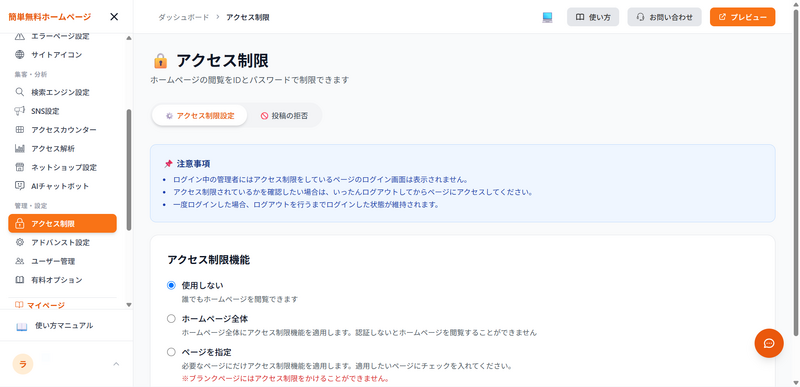Viewport: 800px width, 387px height.
Task: Close the sidebar with the X icon
Action: coord(114,17)
